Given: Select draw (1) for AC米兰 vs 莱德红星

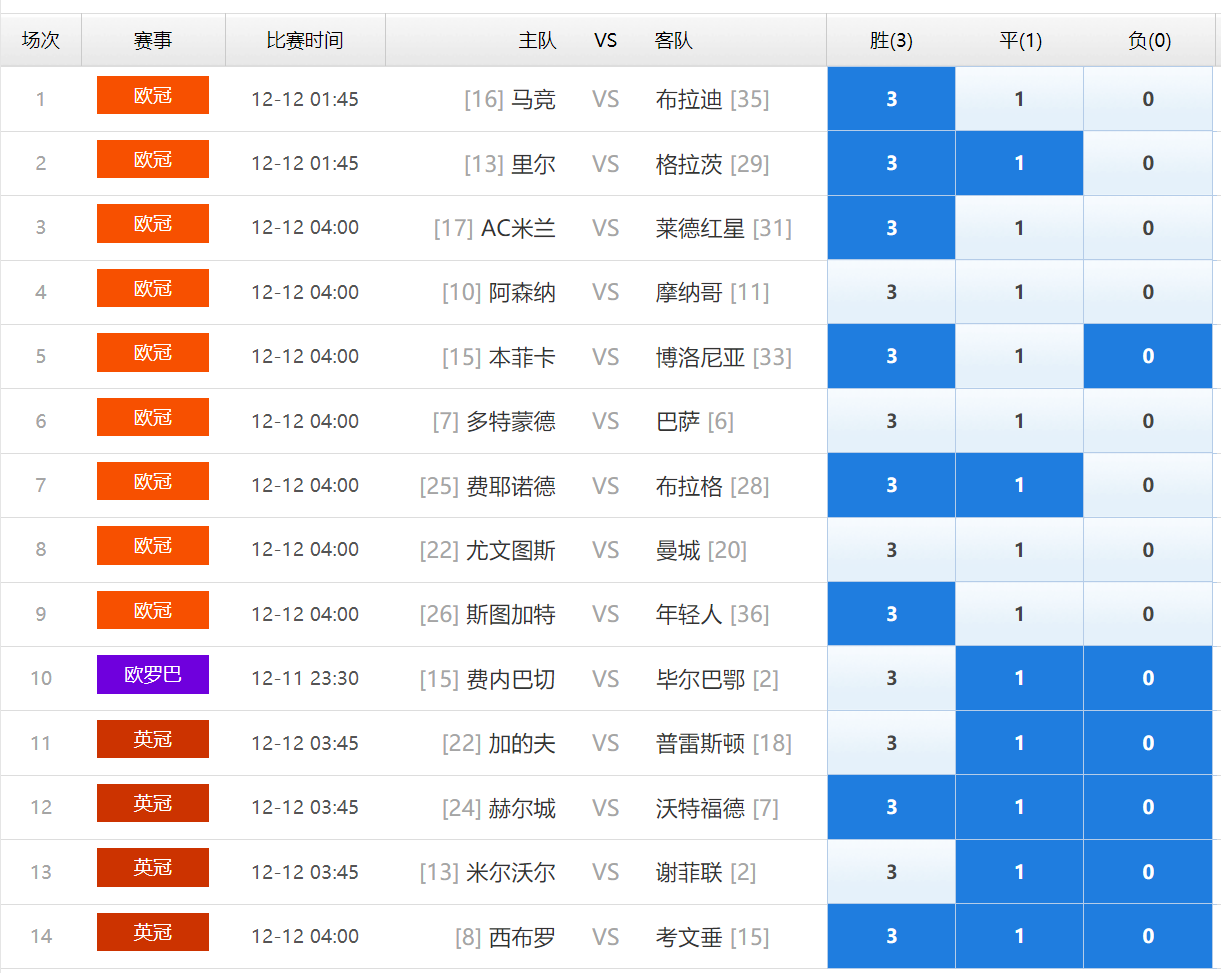Looking at the screenshot, I should click(x=1019, y=228).
